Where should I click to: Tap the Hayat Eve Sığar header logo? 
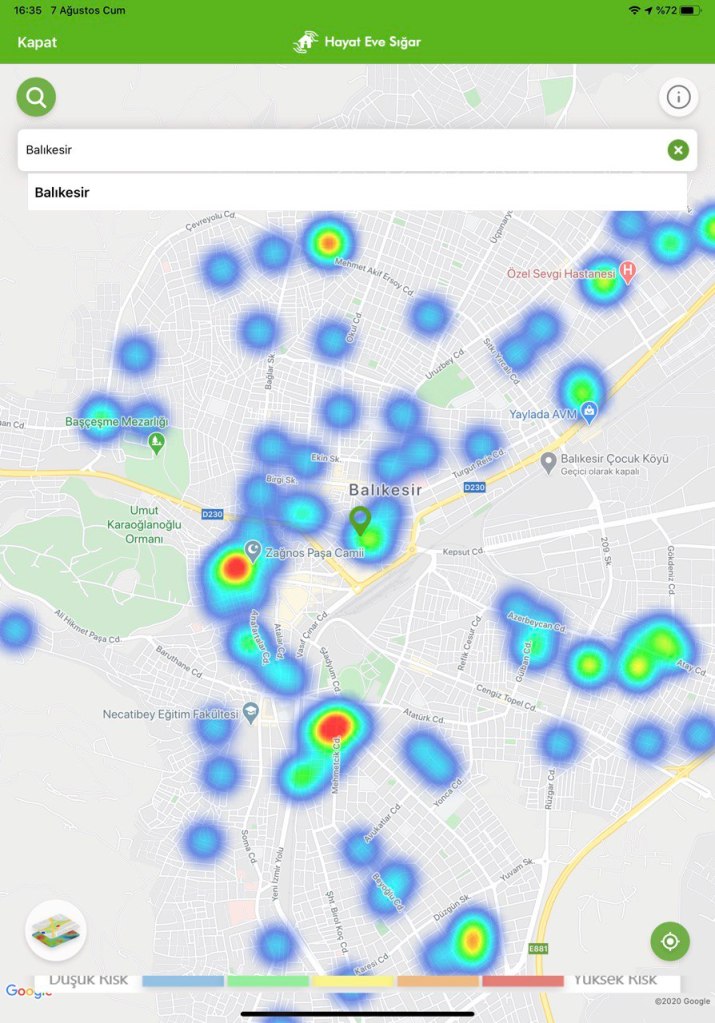pyautogui.click(x=357, y=42)
